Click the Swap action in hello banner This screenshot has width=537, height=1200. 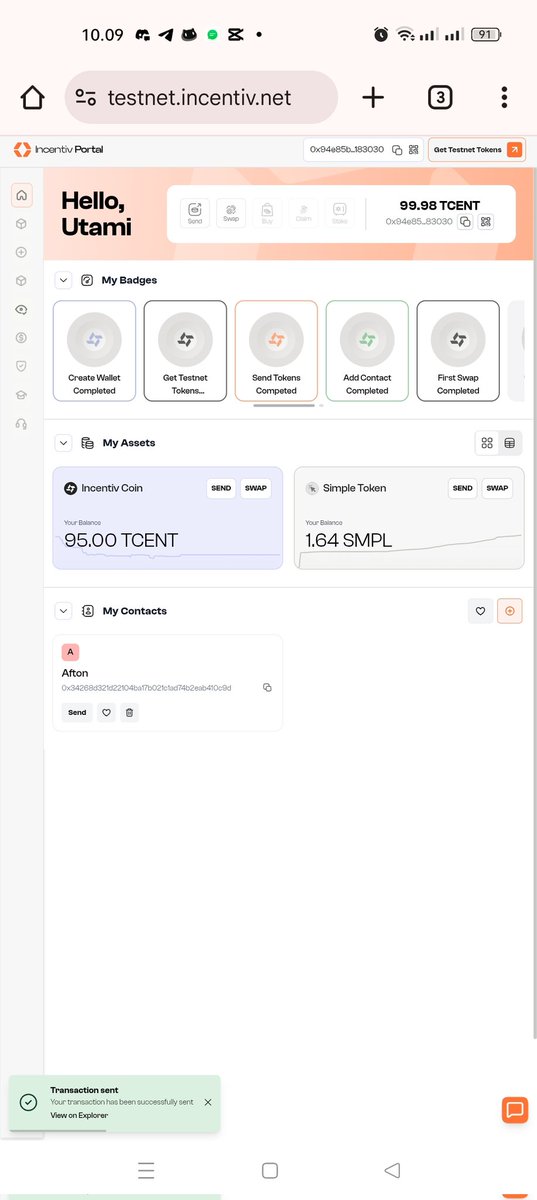click(x=231, y=213)
